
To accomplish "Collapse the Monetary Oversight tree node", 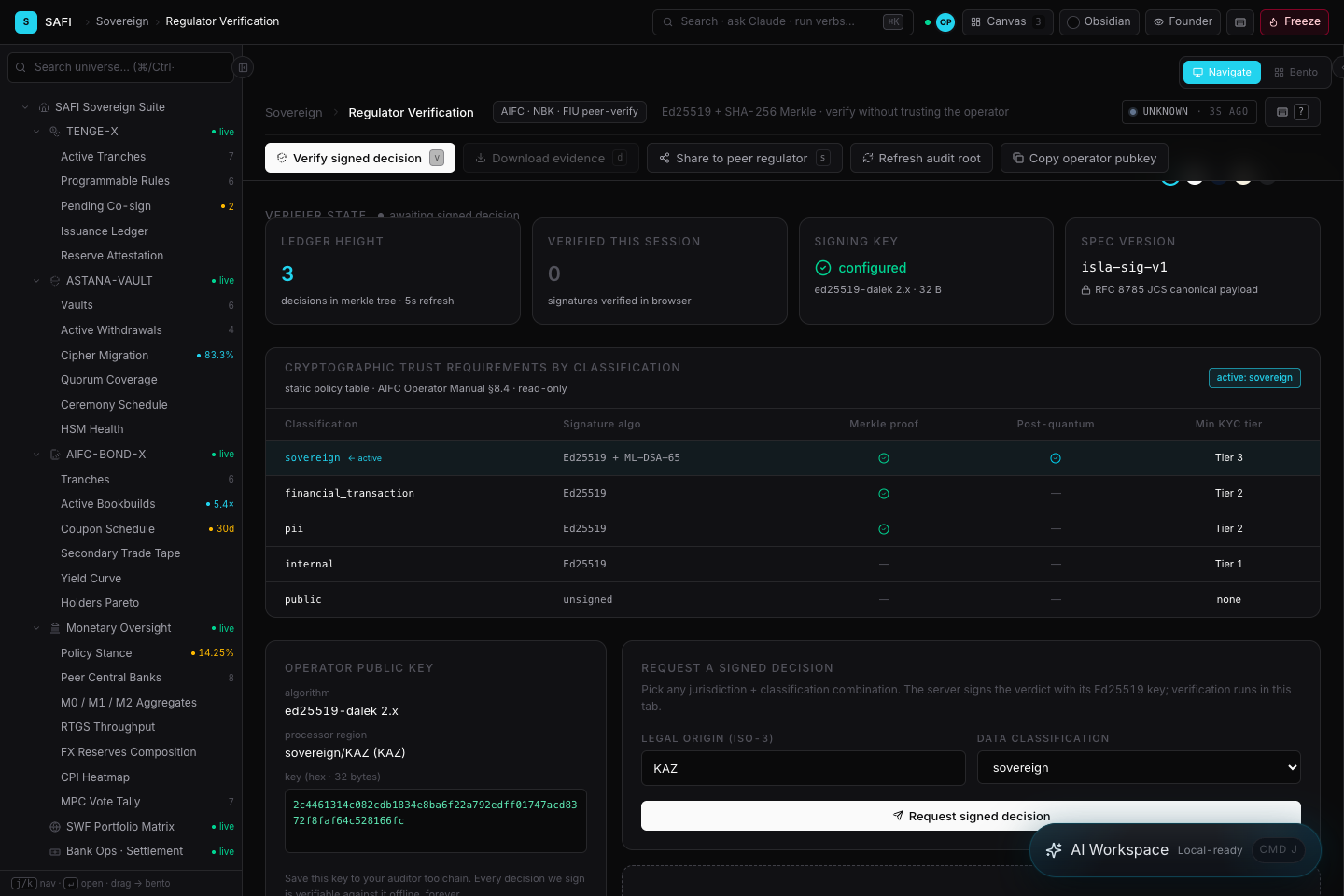I will 36,628.
